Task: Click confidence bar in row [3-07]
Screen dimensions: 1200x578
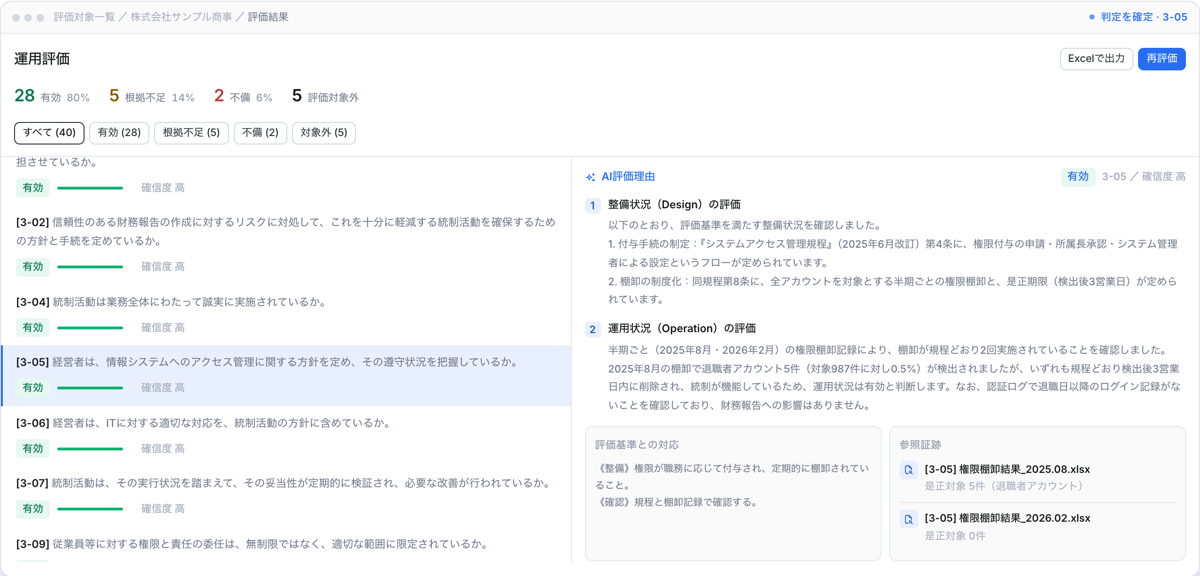Action: (x=90, y=509)
